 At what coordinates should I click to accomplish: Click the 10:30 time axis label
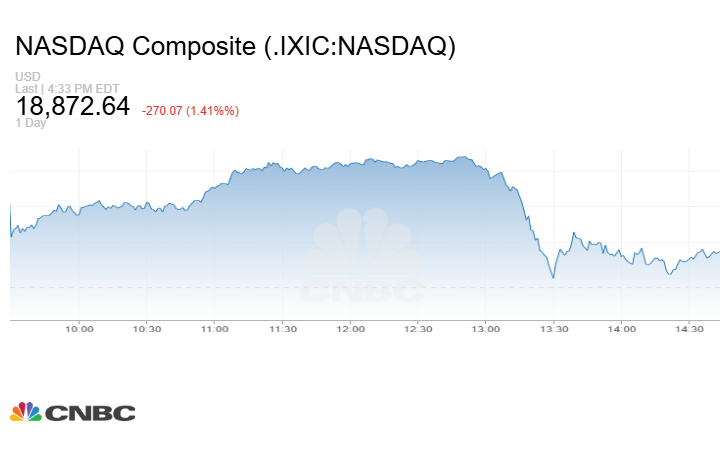pyautogui.click(x=147, y=329)
